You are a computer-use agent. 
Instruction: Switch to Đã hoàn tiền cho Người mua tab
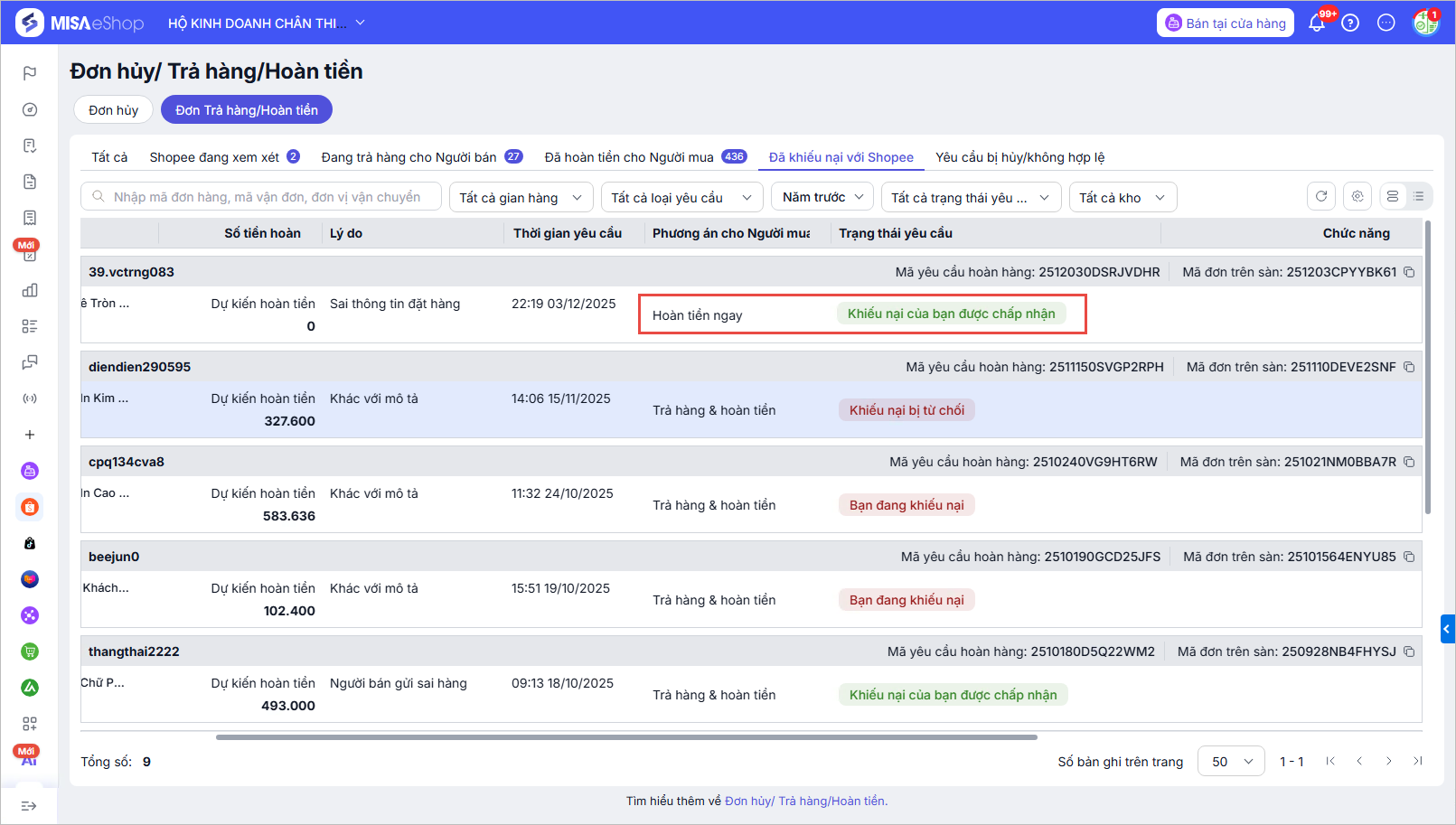629,157
